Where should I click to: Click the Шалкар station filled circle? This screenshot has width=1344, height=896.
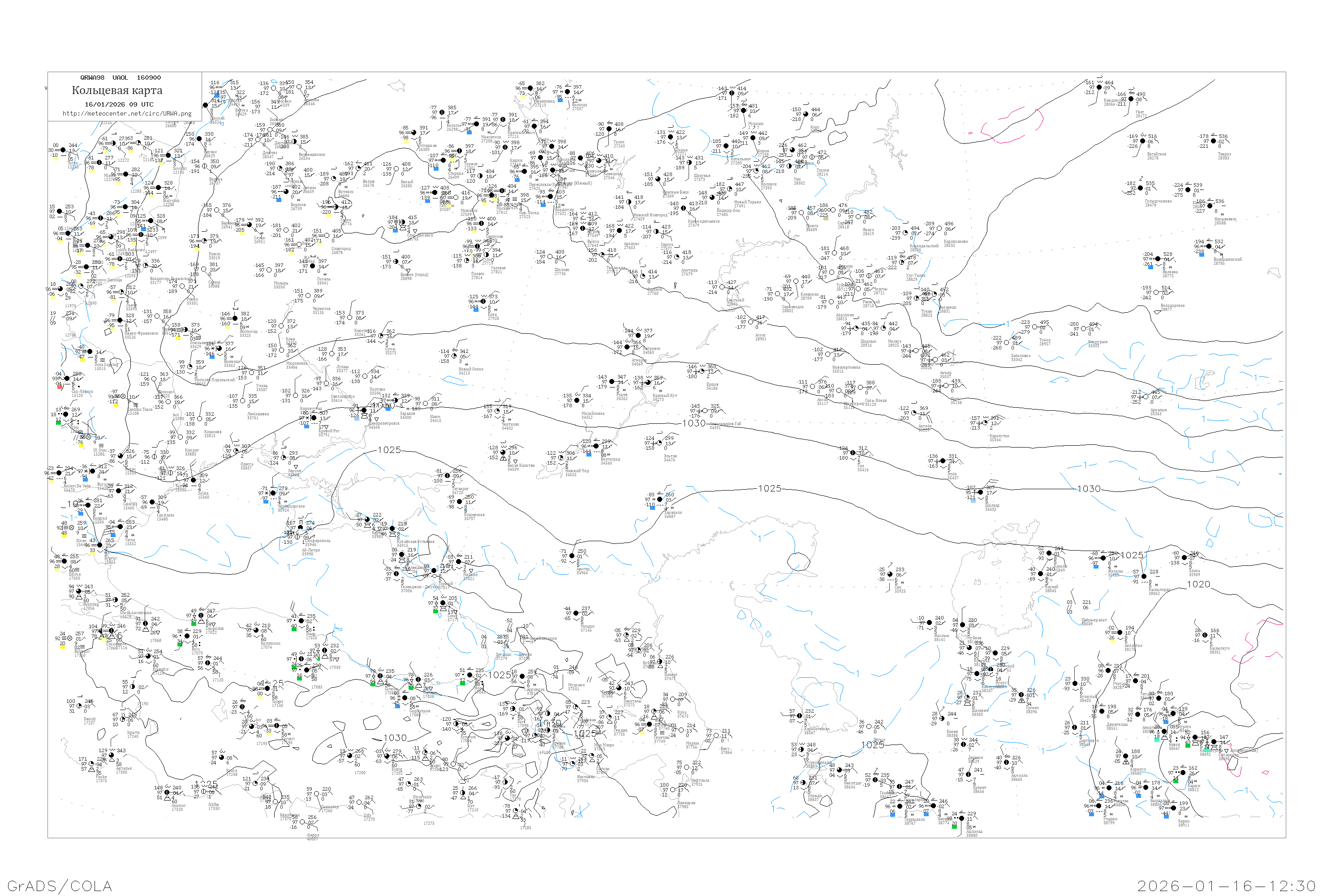point(981,492)
